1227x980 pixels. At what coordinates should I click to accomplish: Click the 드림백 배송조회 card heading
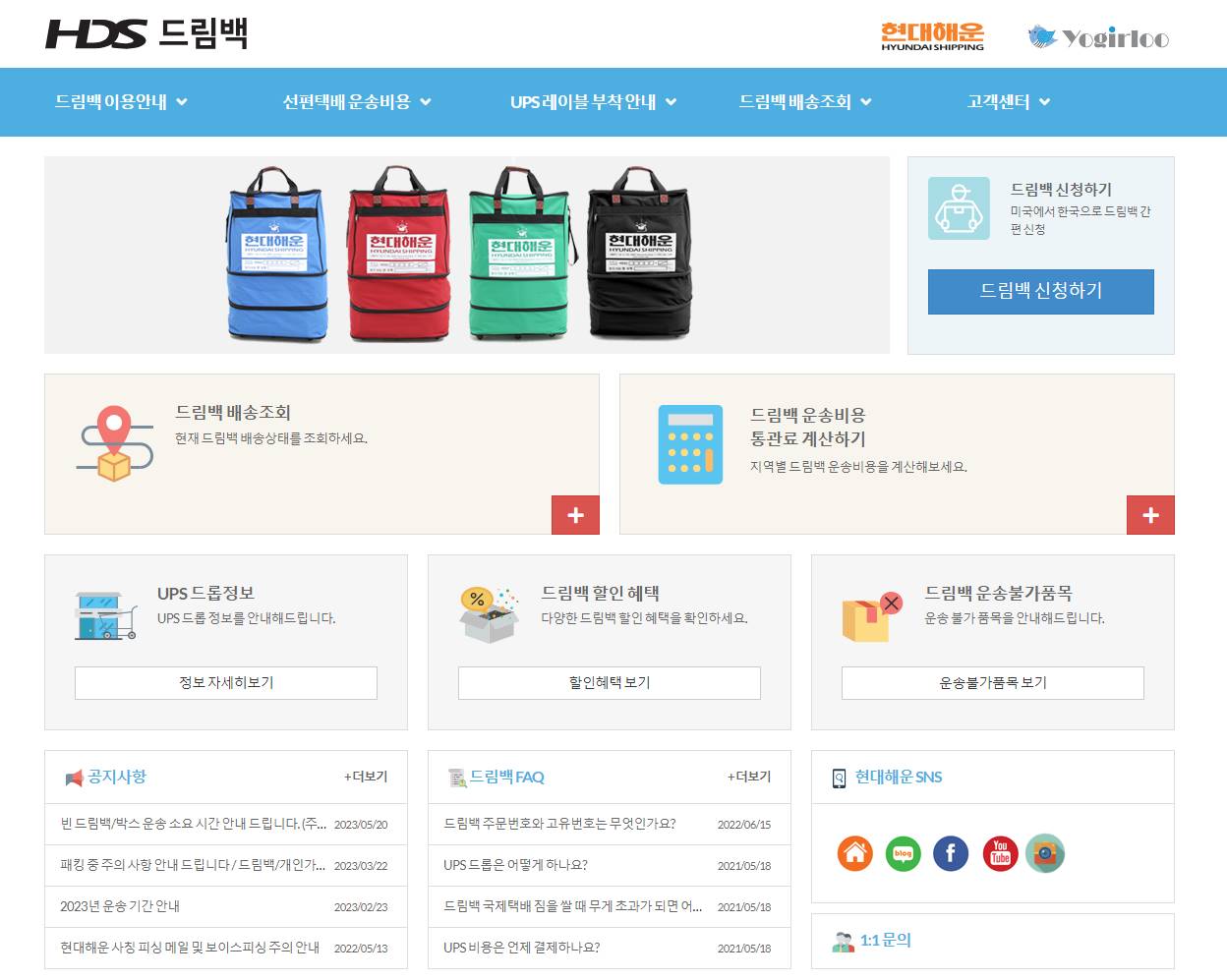[233, 413]
